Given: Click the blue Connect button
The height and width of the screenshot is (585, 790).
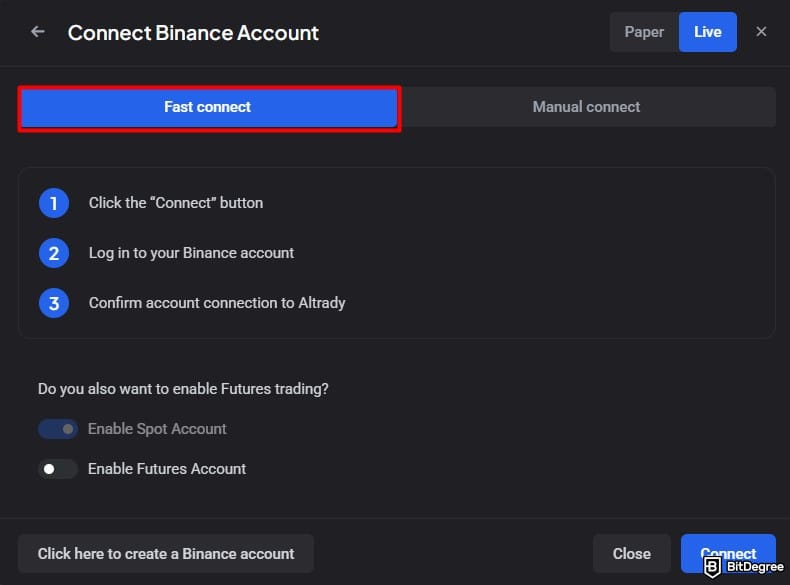Looking at the screenshot, I should tap(728, 553).
